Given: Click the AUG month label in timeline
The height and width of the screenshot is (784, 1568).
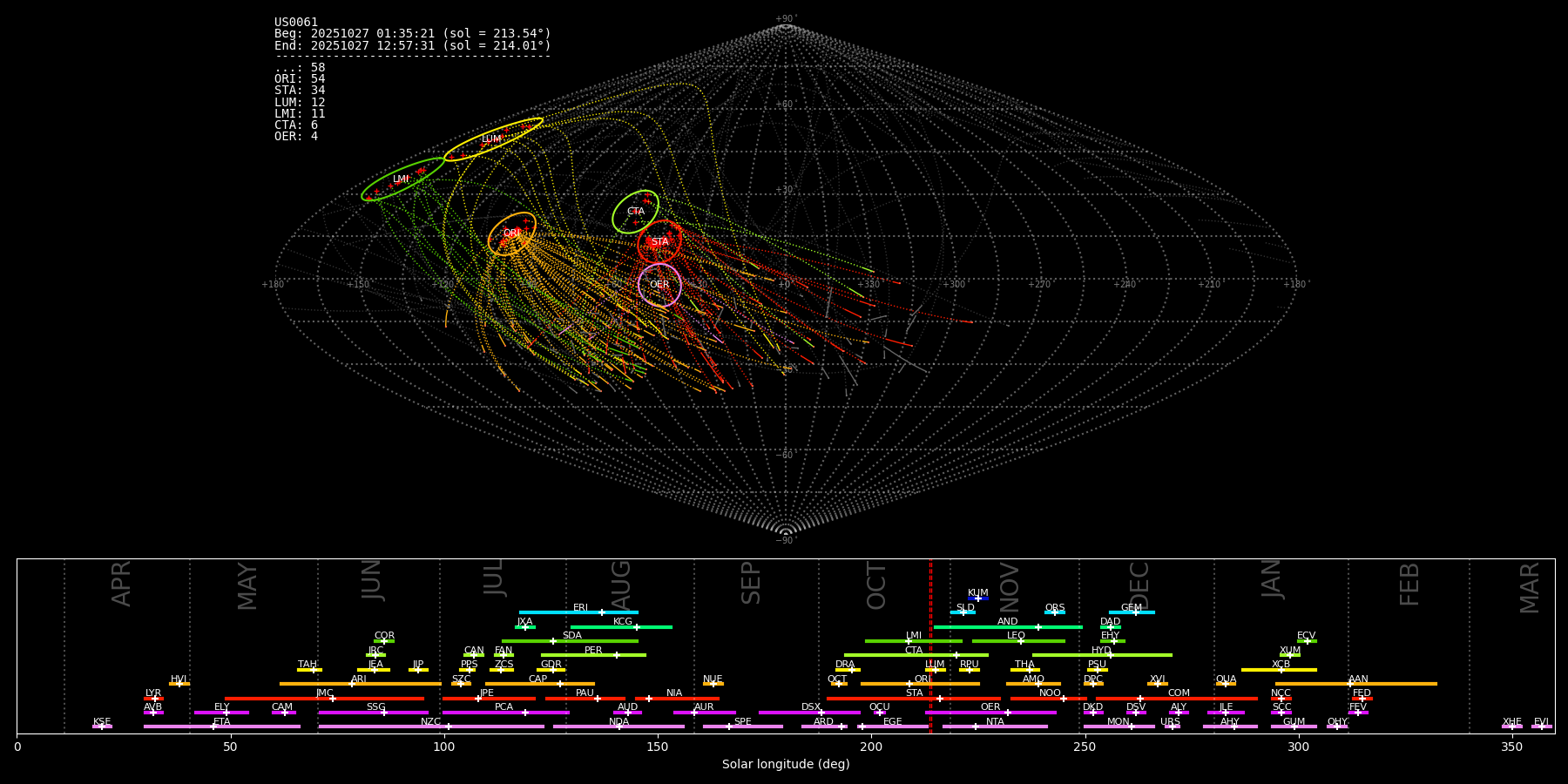Looking at the screenshot, I should point(620,585).
